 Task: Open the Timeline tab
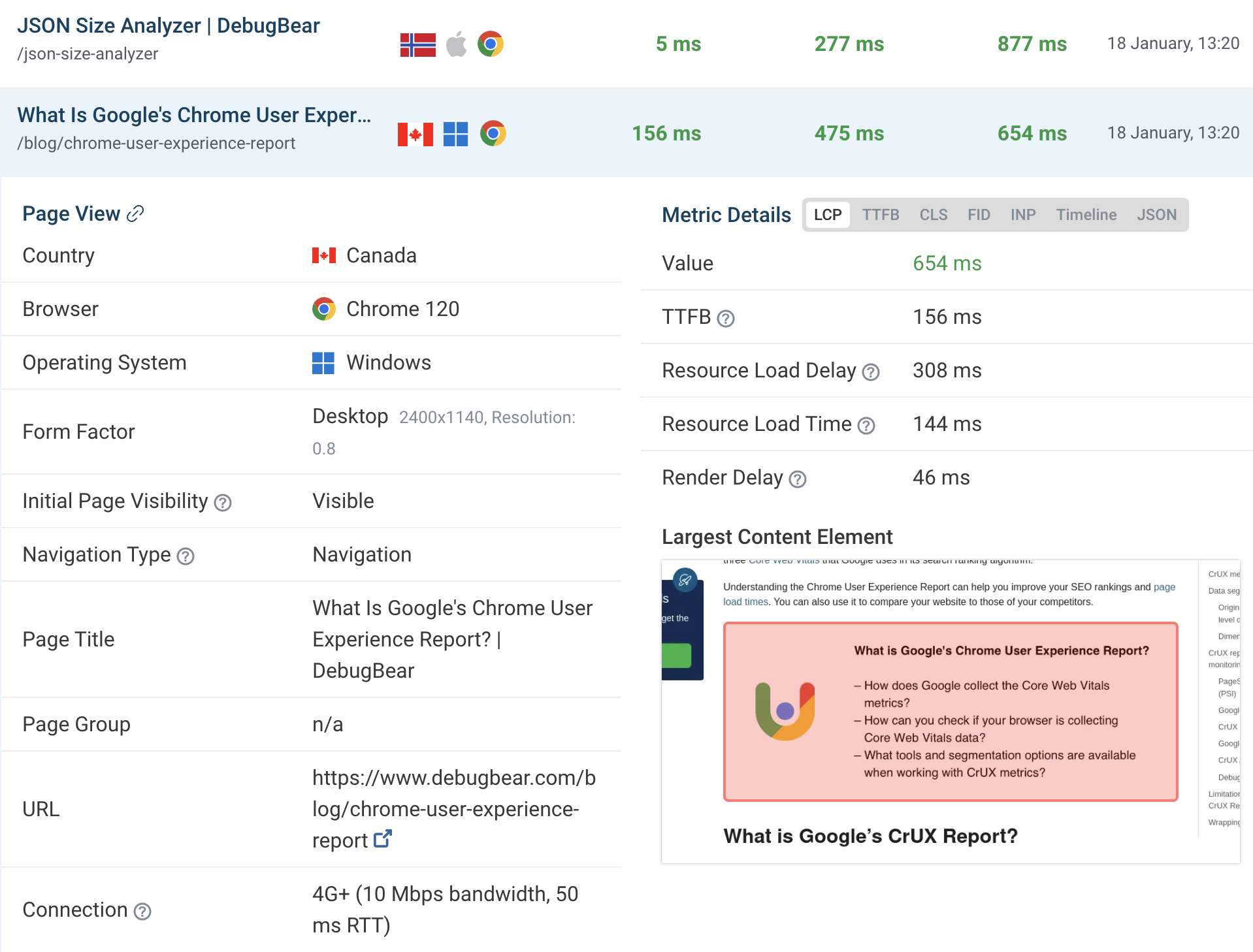pos(1086,215)
